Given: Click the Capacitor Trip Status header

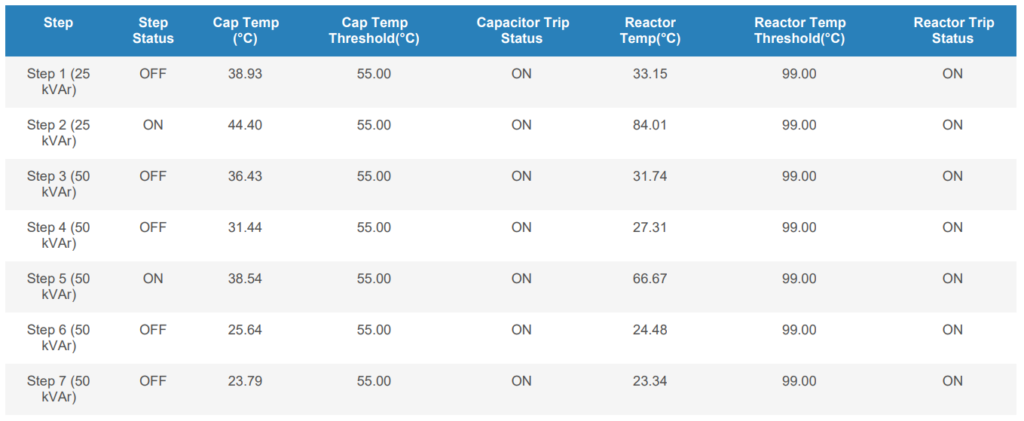Looking at the screenshot, I should (522, 31).
